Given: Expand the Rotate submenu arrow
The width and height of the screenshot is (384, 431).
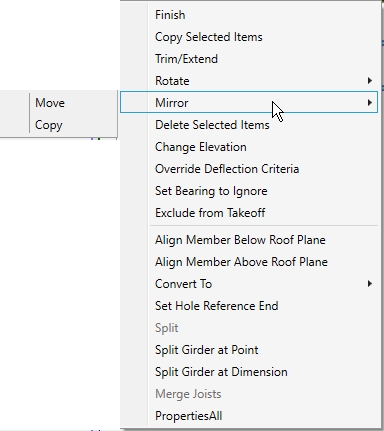Looking at the screenshot, I should tap(369, 81).
